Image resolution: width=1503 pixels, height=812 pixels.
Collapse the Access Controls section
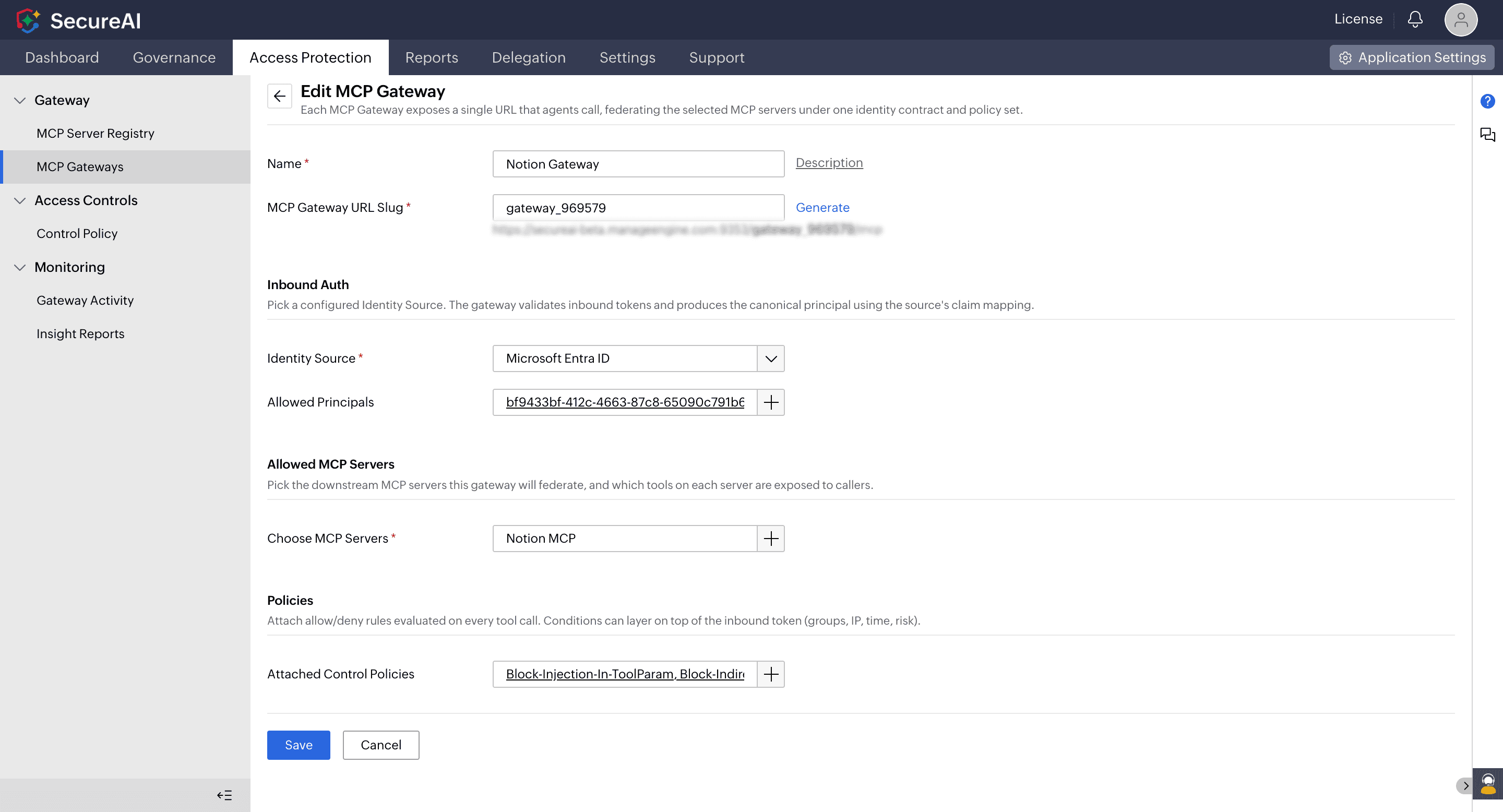[20, 201]
